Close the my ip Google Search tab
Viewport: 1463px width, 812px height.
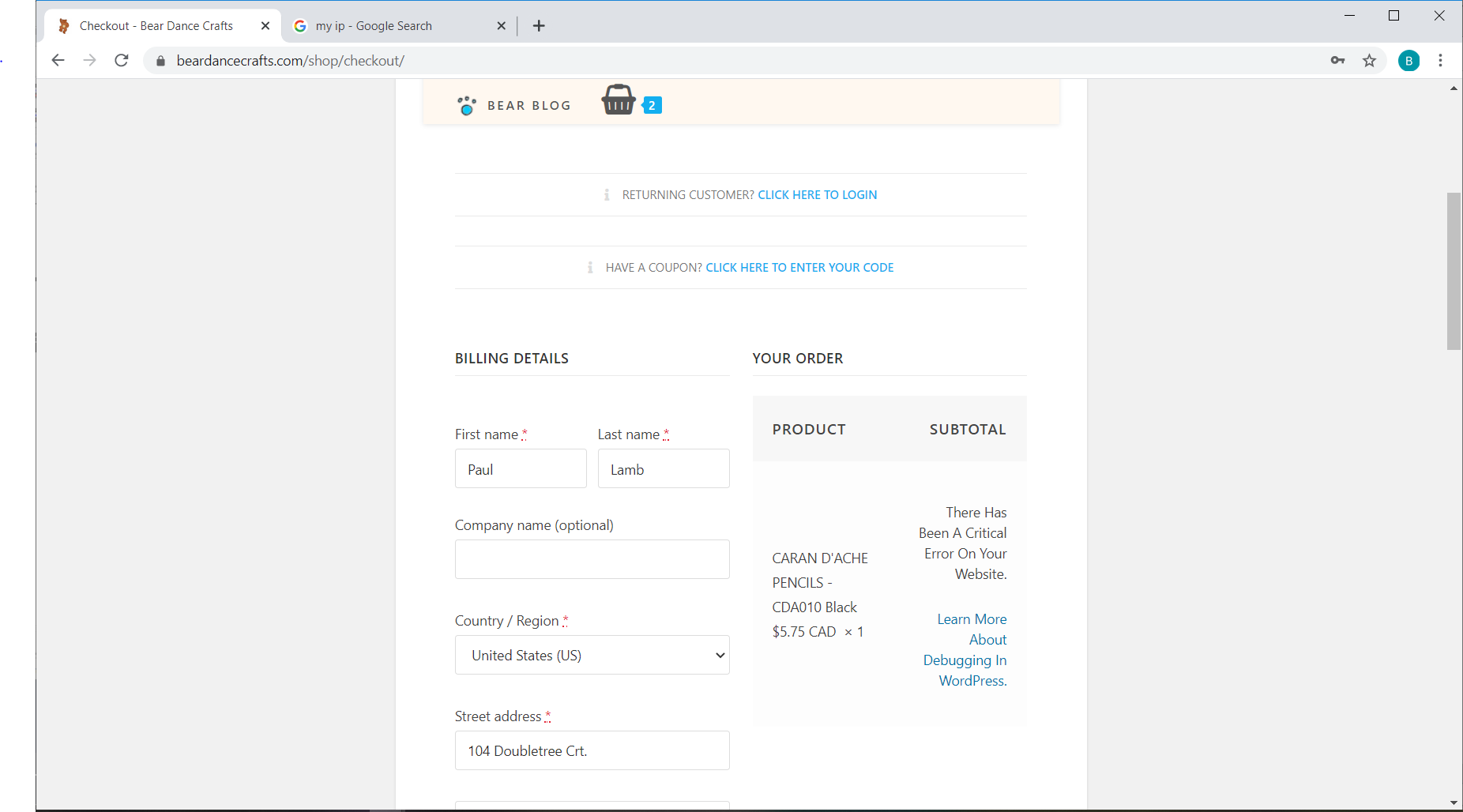pyautogui.click(x=501, y=26)
